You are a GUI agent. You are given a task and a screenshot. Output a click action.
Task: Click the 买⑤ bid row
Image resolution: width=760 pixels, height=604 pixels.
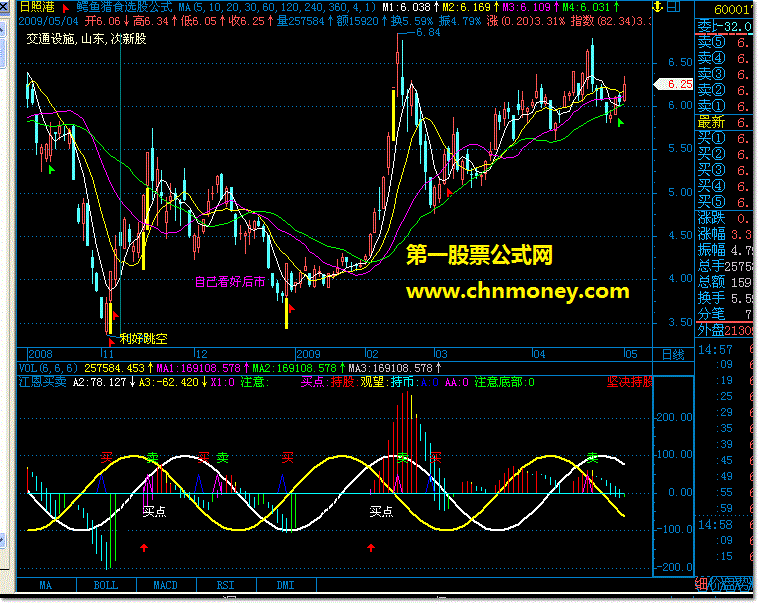pos(724,202)
